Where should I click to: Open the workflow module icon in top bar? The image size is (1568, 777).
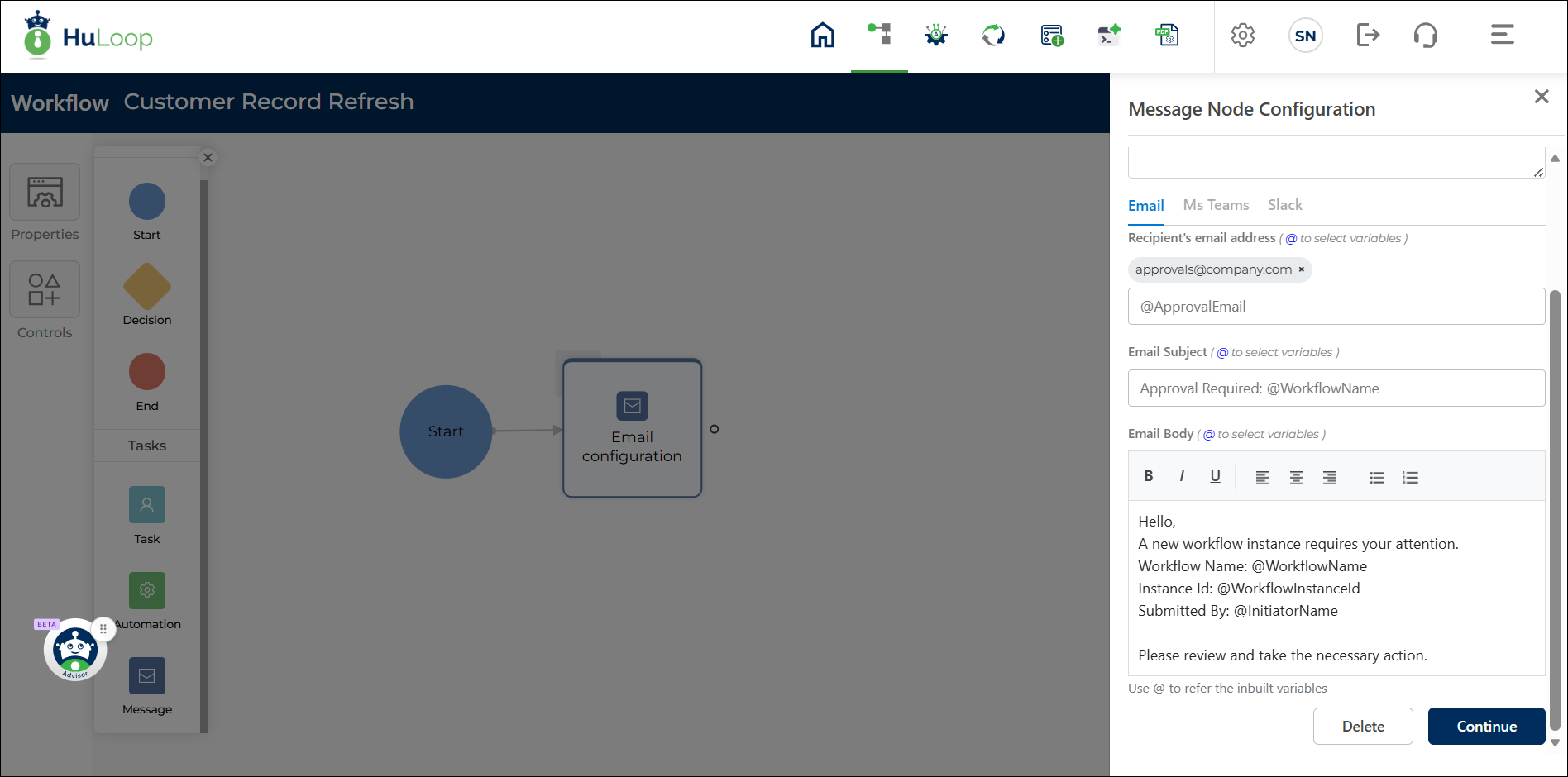point(879,34)
